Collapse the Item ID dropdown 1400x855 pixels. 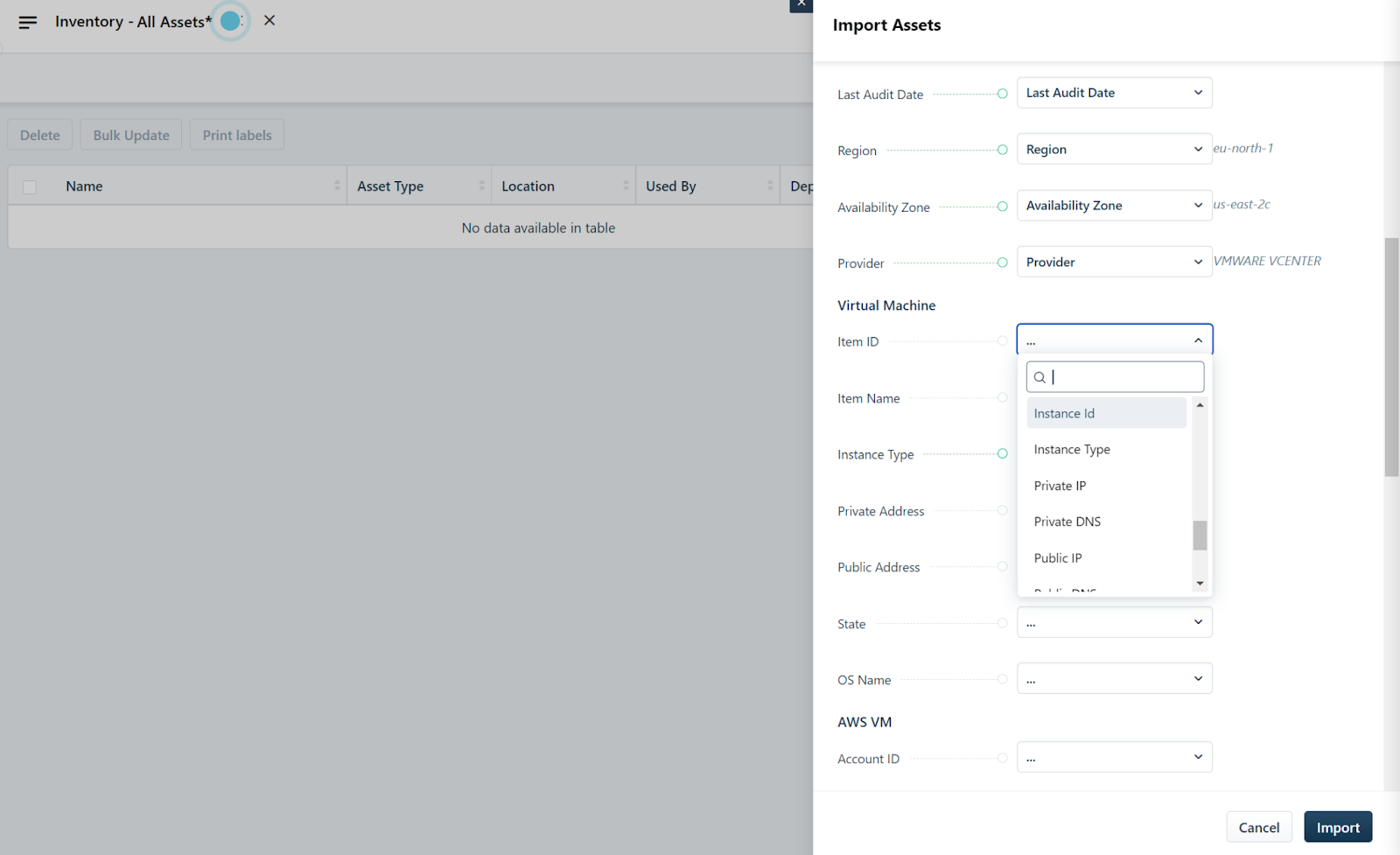(x=1114, y=340)
